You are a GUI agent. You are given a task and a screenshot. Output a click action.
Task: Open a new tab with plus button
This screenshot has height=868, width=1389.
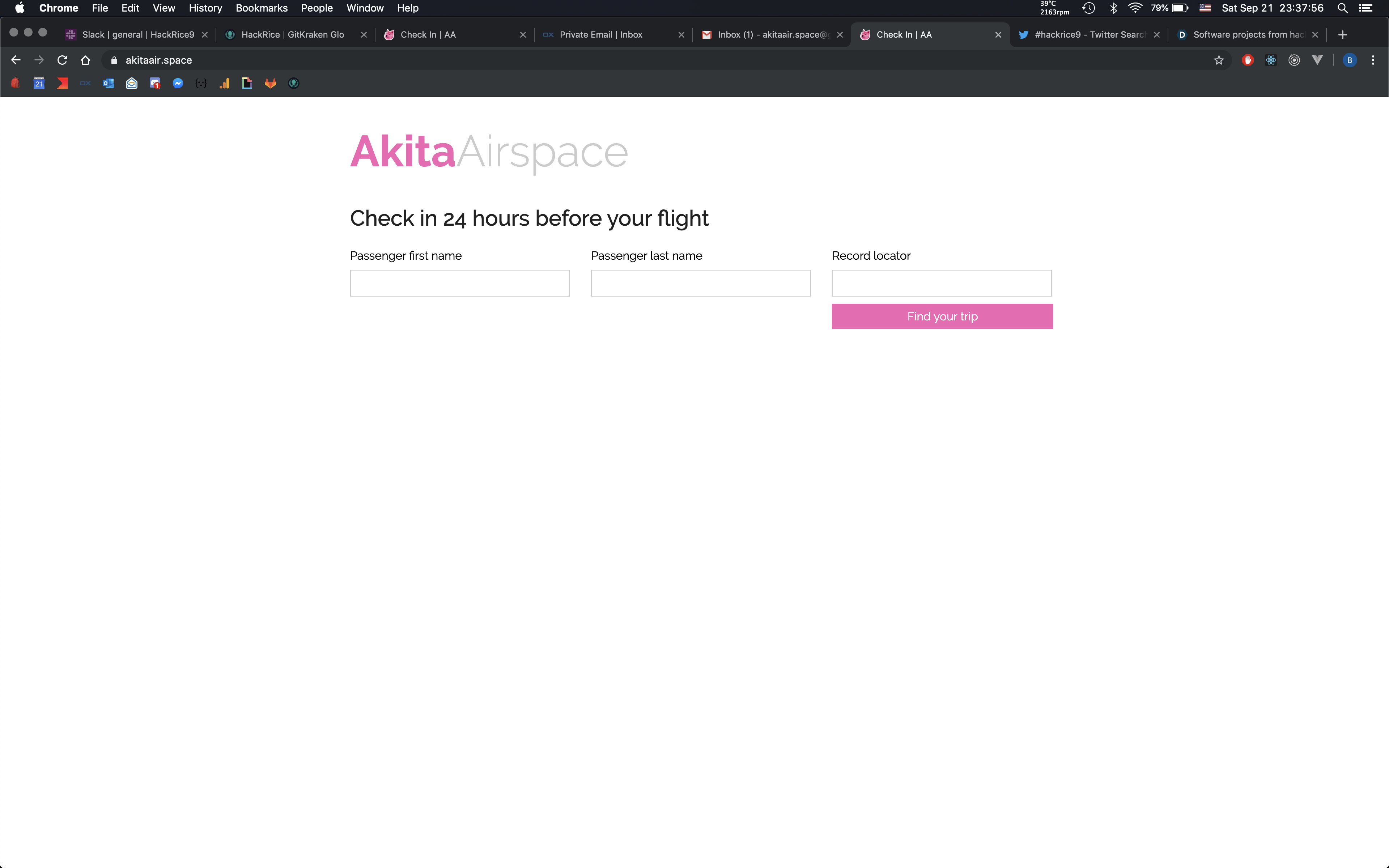pyautogui.click(x=1342, y=35)
